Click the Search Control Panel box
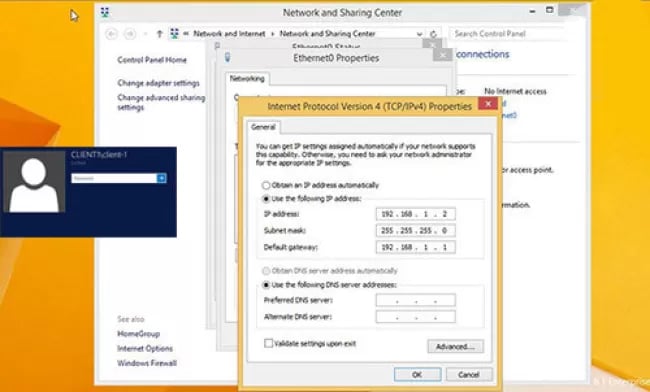The width and height of the screenshot is (650, 392). tap(509, 34)
